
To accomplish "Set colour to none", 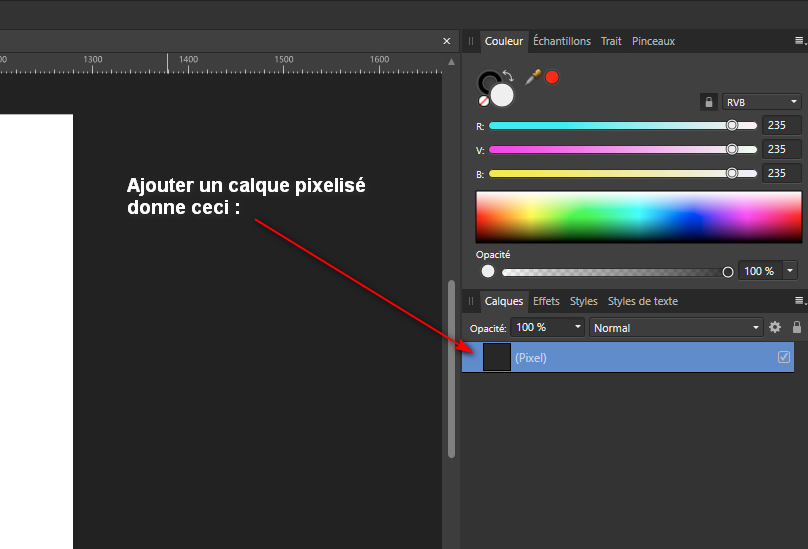I will tap(483, 101).
